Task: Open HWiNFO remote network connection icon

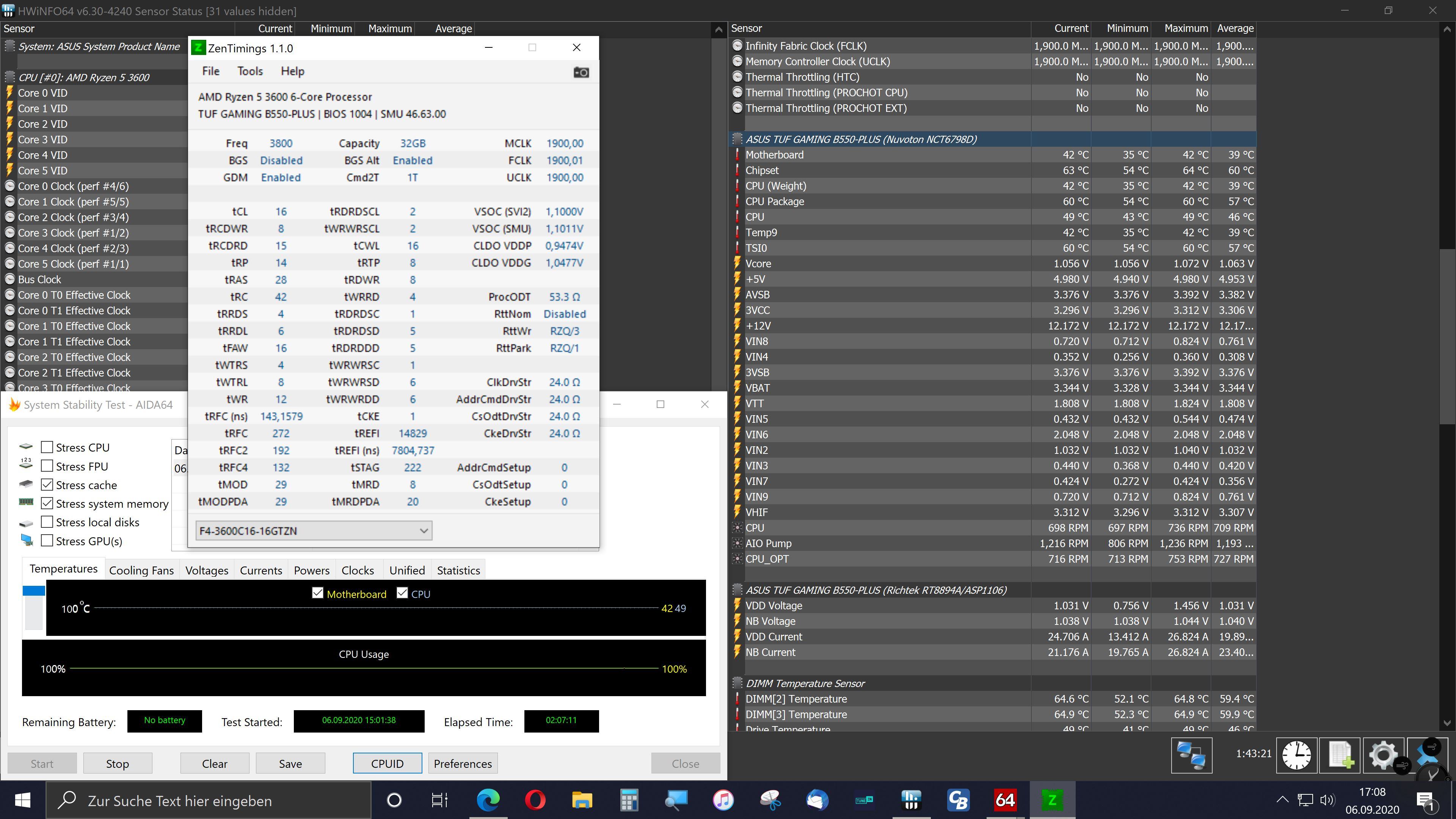Action: 1191,755
